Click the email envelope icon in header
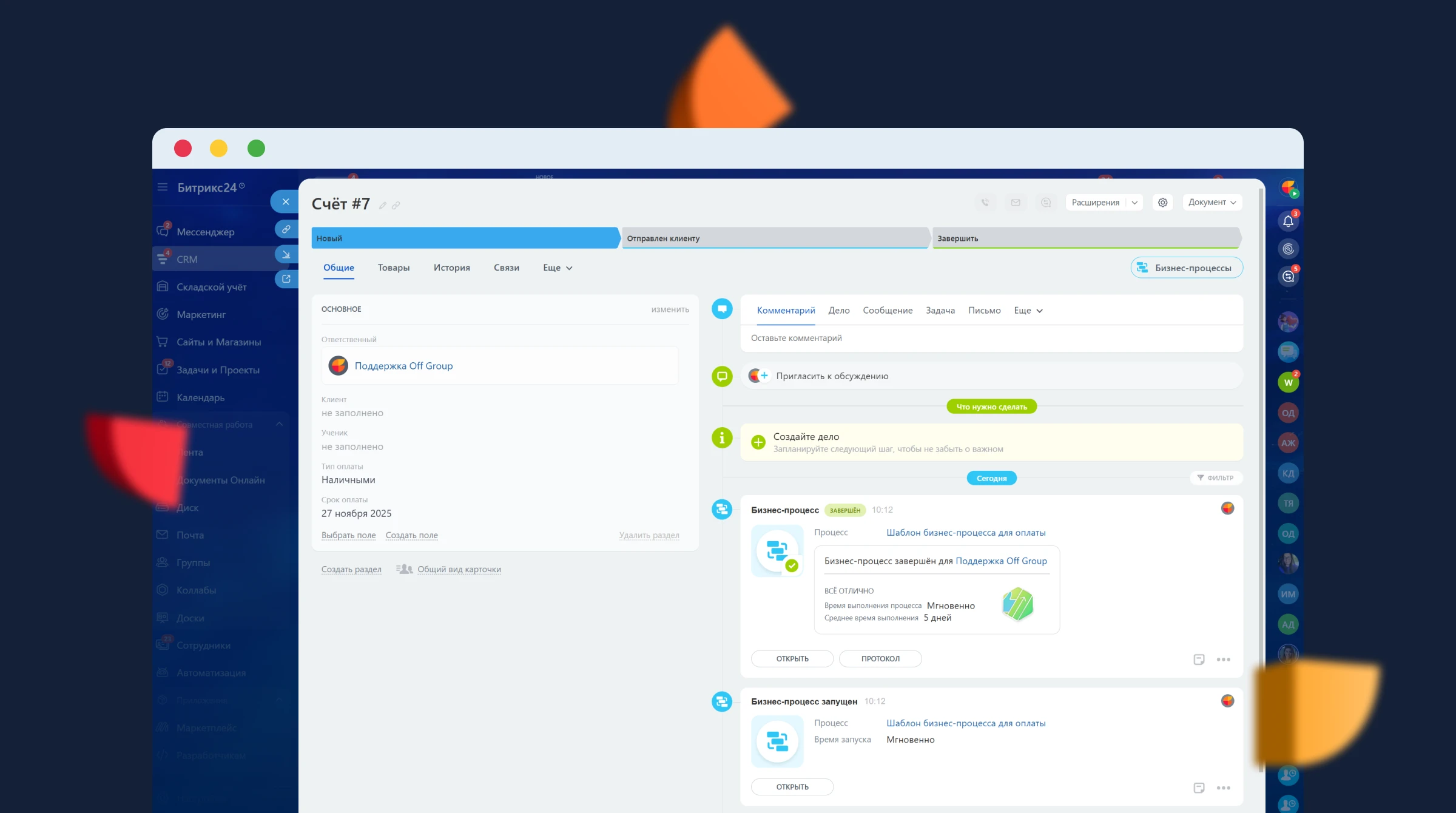The image size is (1456, 813). point(1016,203)
